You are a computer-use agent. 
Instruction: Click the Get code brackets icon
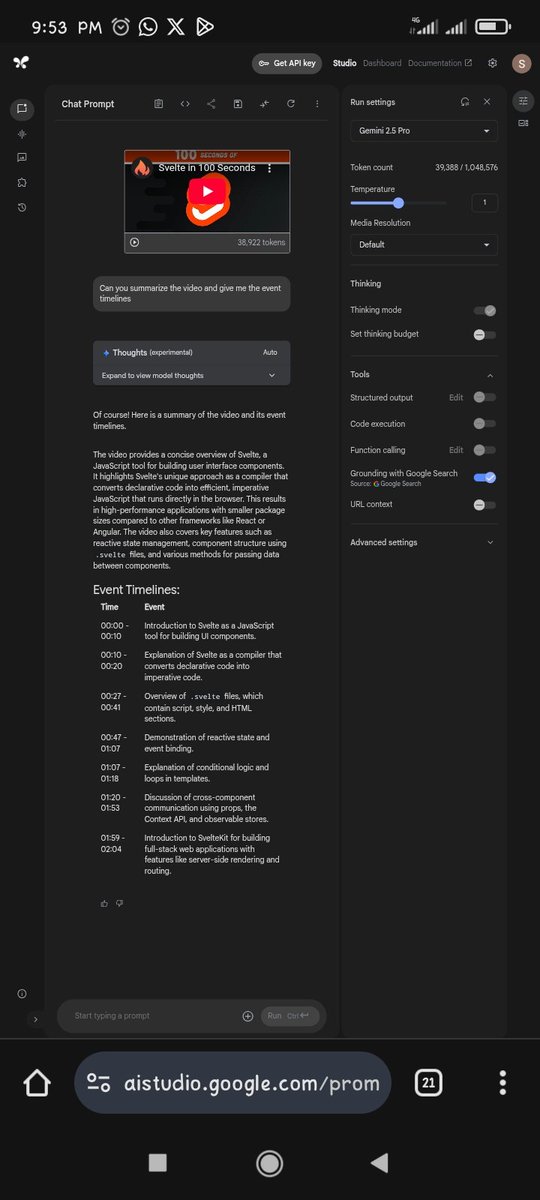click(x=185, y=103)
